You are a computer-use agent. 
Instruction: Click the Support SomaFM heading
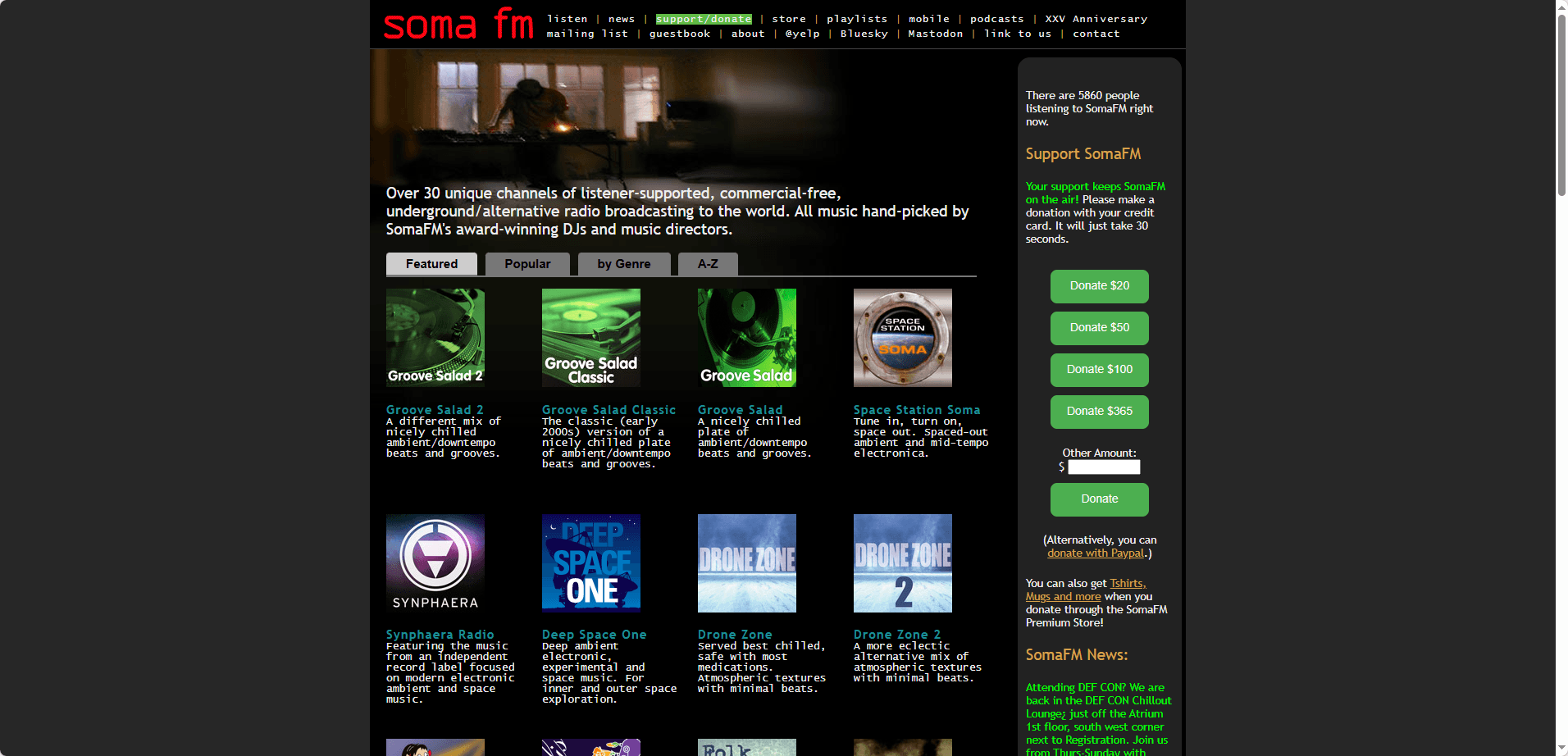tap(1083, 154)
